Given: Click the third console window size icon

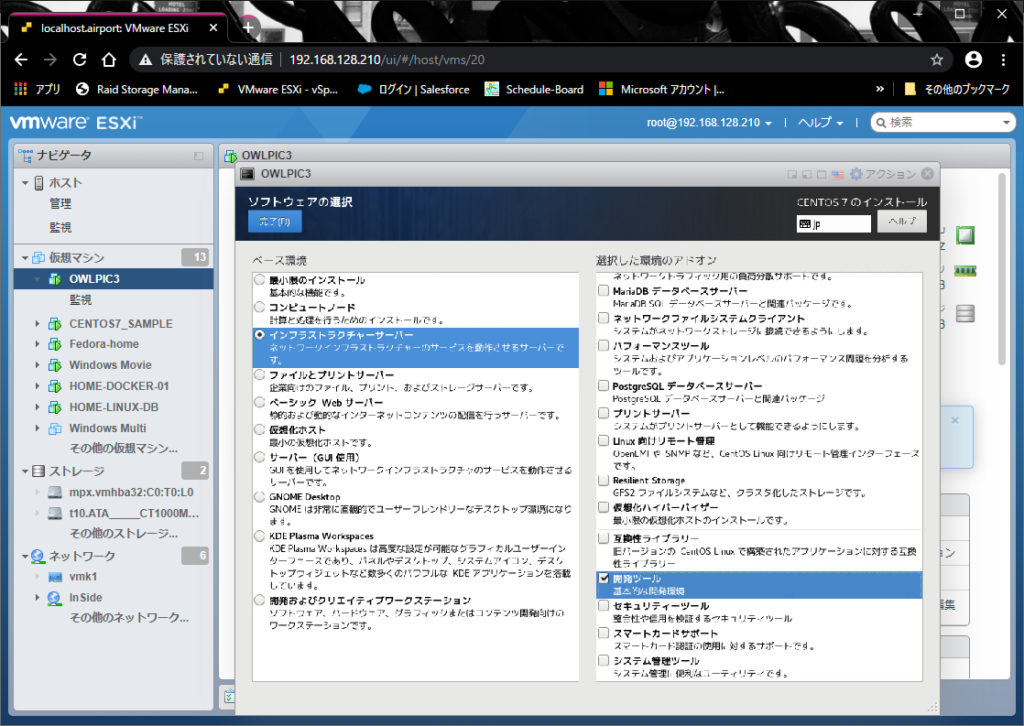Looking at the screenshot, I should coord(822,174).
